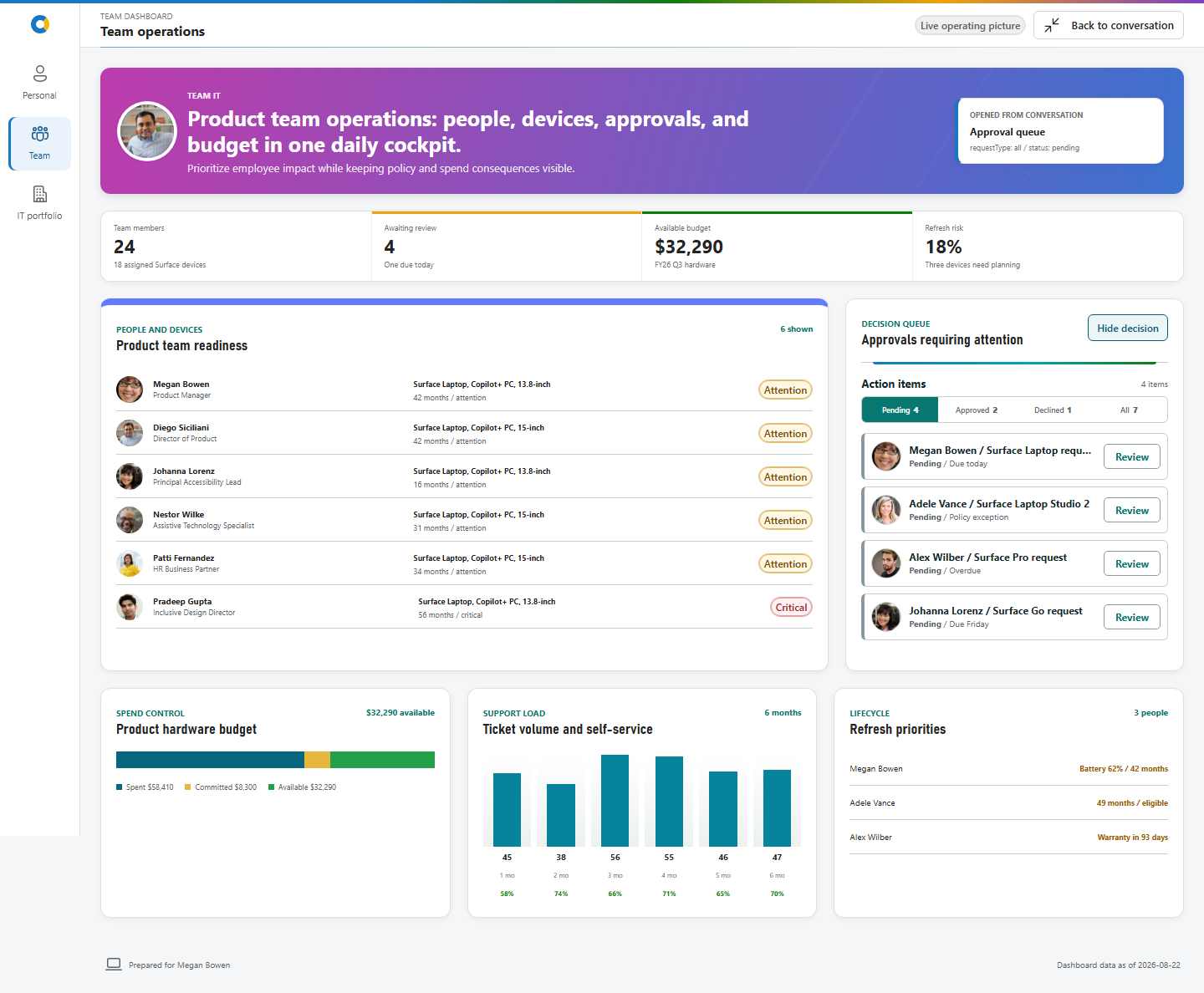Click Megan Bowen's avatar in readiness list

[130, 390]
